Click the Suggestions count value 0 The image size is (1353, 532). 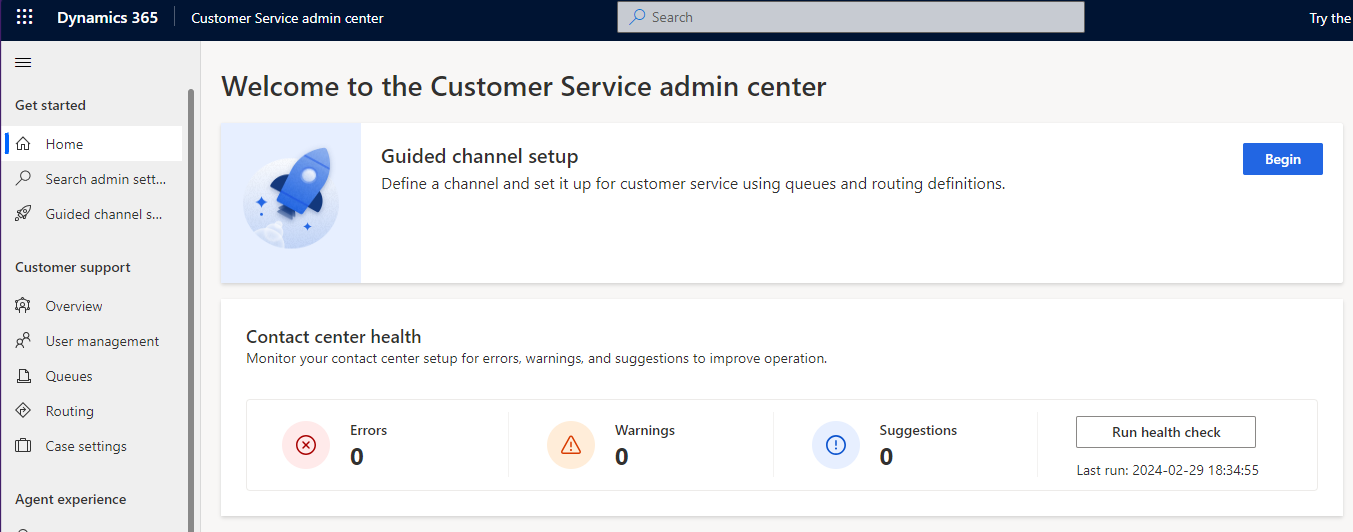887,457
